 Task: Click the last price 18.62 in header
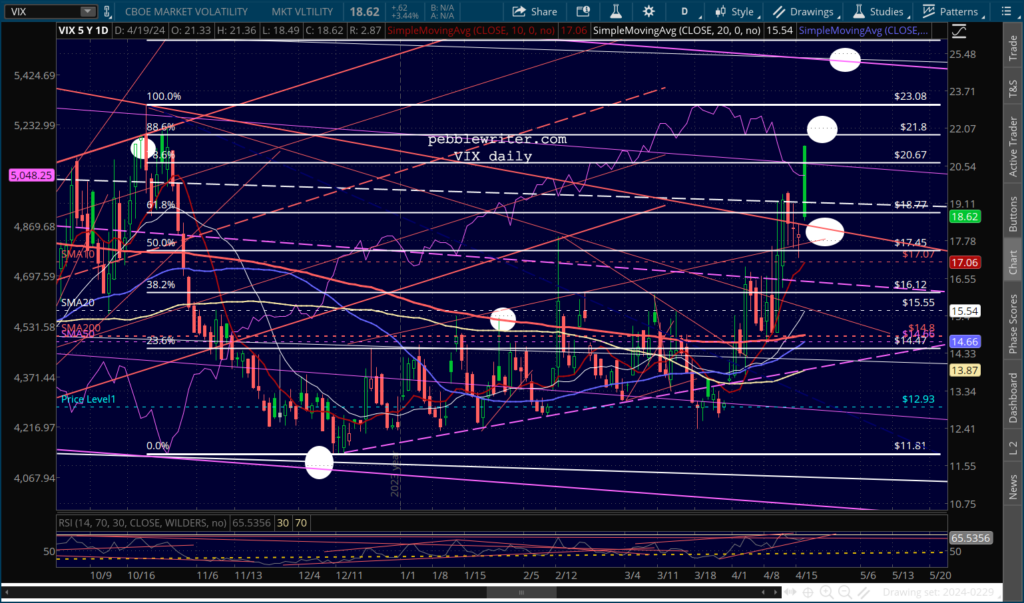[x=364, y=12]
